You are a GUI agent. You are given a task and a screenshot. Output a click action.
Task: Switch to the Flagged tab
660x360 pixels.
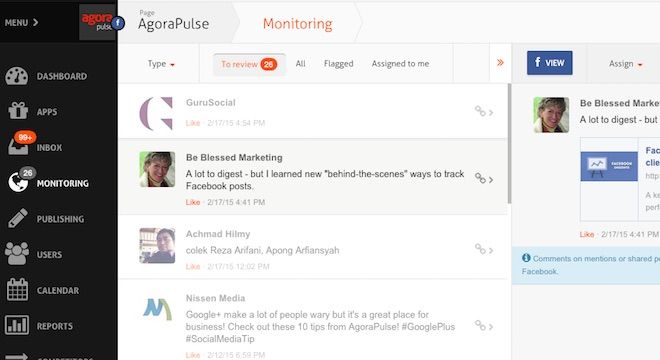[x=338, y=64]
